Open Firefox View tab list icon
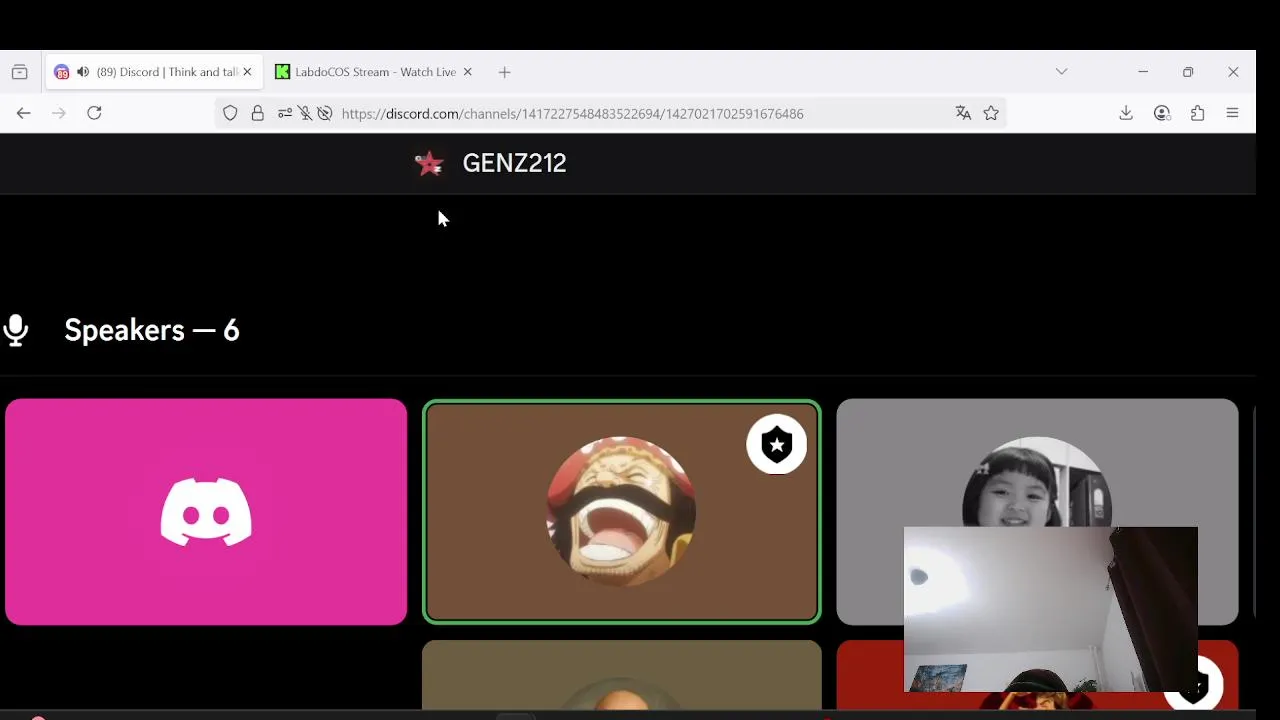 19,72
